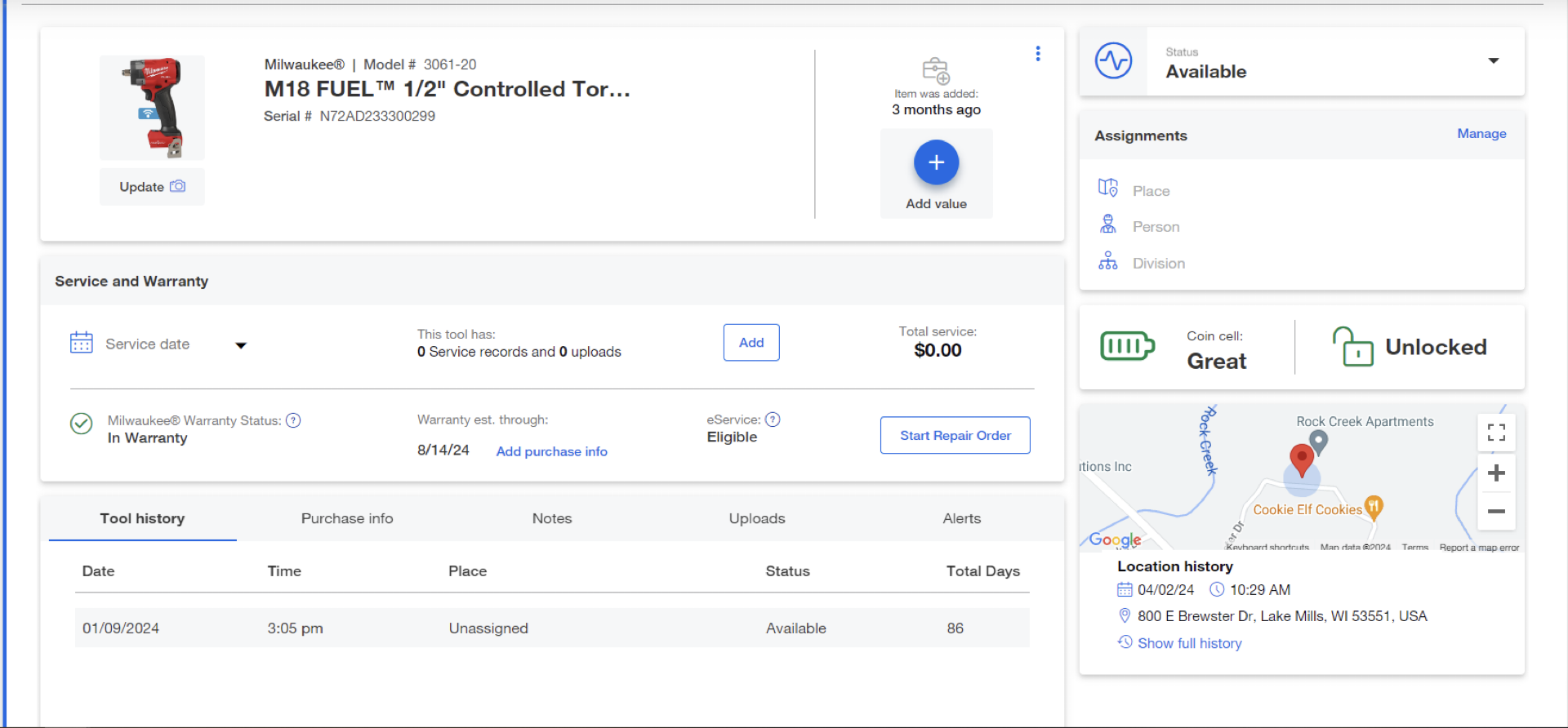Zoom in on the map
Screen dimensions: 1568x728
click(1496, 473)
